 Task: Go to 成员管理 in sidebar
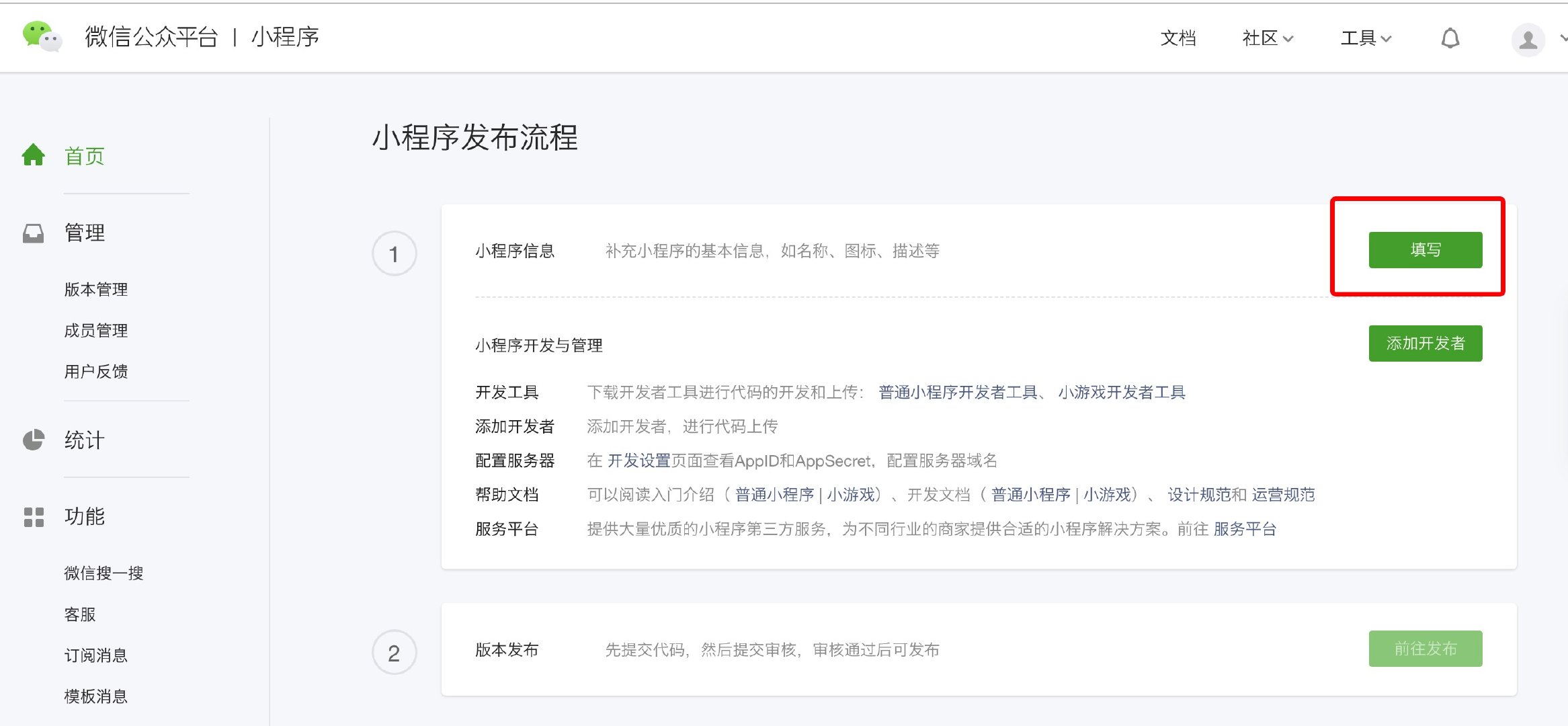tap(95, 331)
